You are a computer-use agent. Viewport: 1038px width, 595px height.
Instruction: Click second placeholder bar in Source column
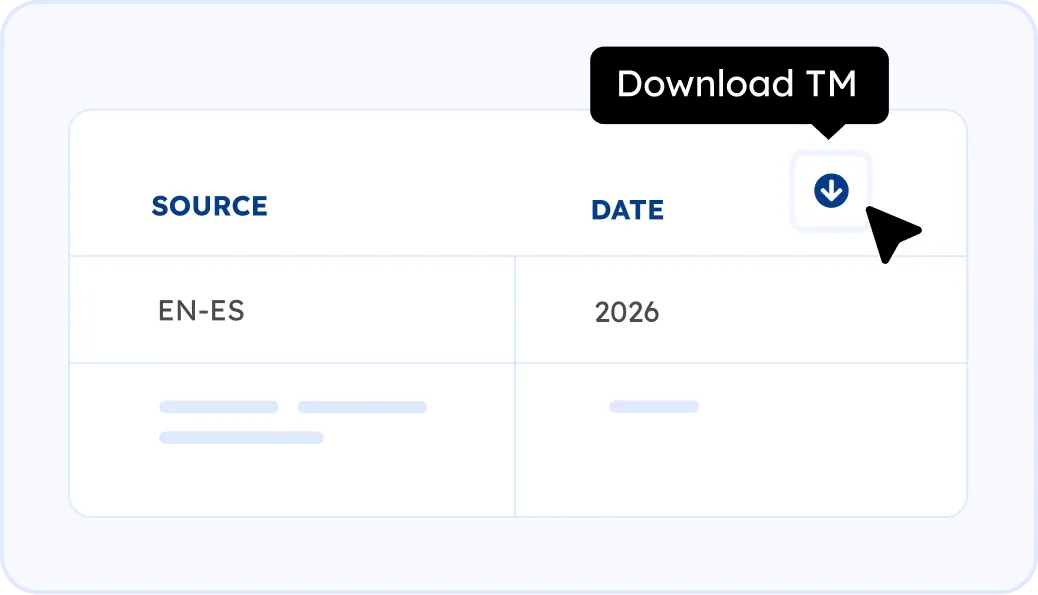362,407
